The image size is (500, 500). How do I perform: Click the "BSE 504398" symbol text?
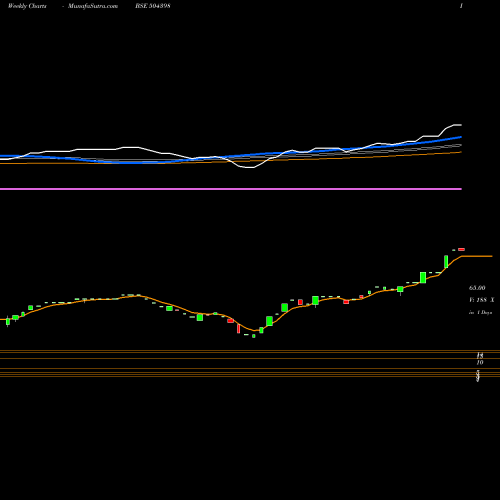(153, 6)
